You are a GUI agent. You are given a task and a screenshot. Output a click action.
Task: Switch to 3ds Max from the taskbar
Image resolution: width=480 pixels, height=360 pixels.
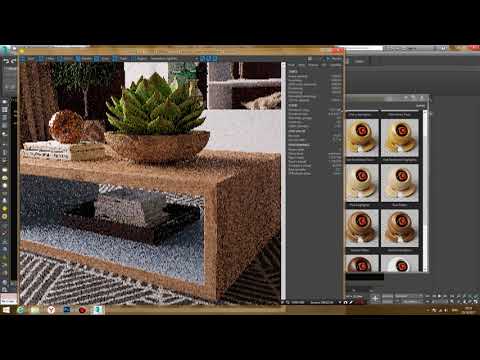(x=98, y=310)
